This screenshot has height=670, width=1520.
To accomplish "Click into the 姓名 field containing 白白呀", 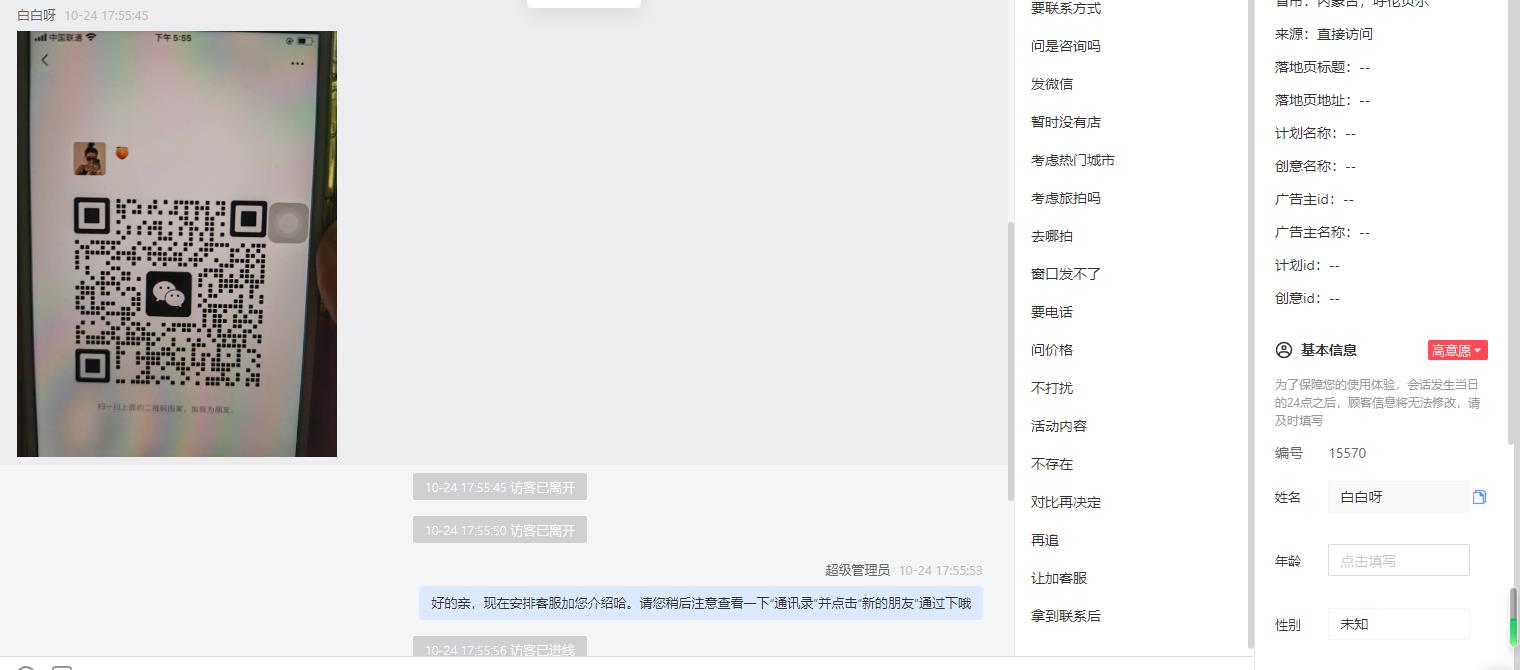I will coord(1398,497).
